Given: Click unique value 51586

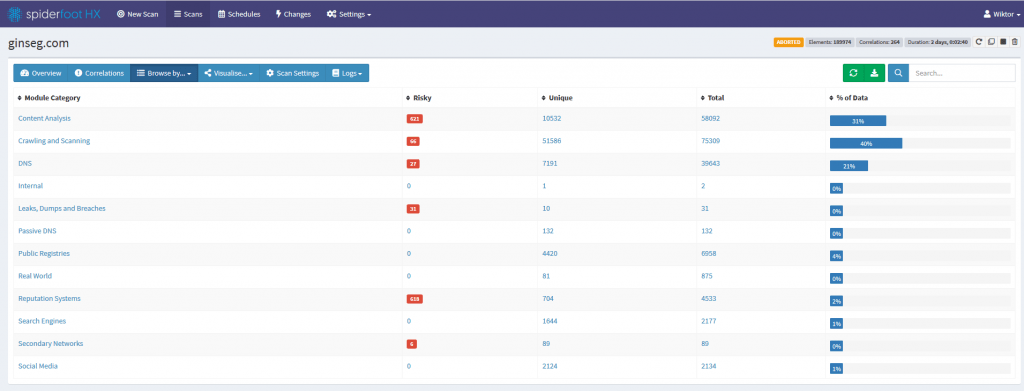Looking at the screenshot, I should click(552, 140).
